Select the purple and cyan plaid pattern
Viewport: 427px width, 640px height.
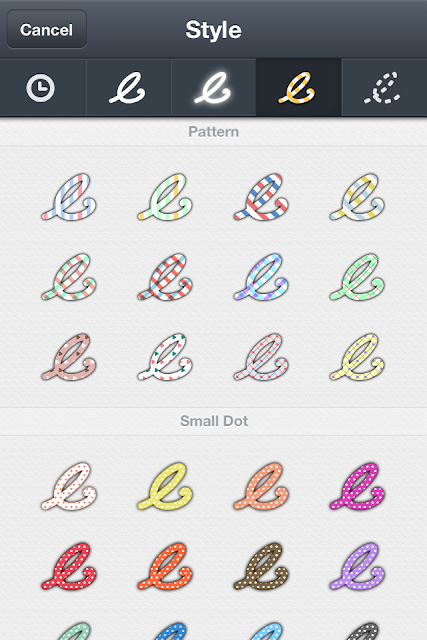pyautogui.click(x=262, y=277)
